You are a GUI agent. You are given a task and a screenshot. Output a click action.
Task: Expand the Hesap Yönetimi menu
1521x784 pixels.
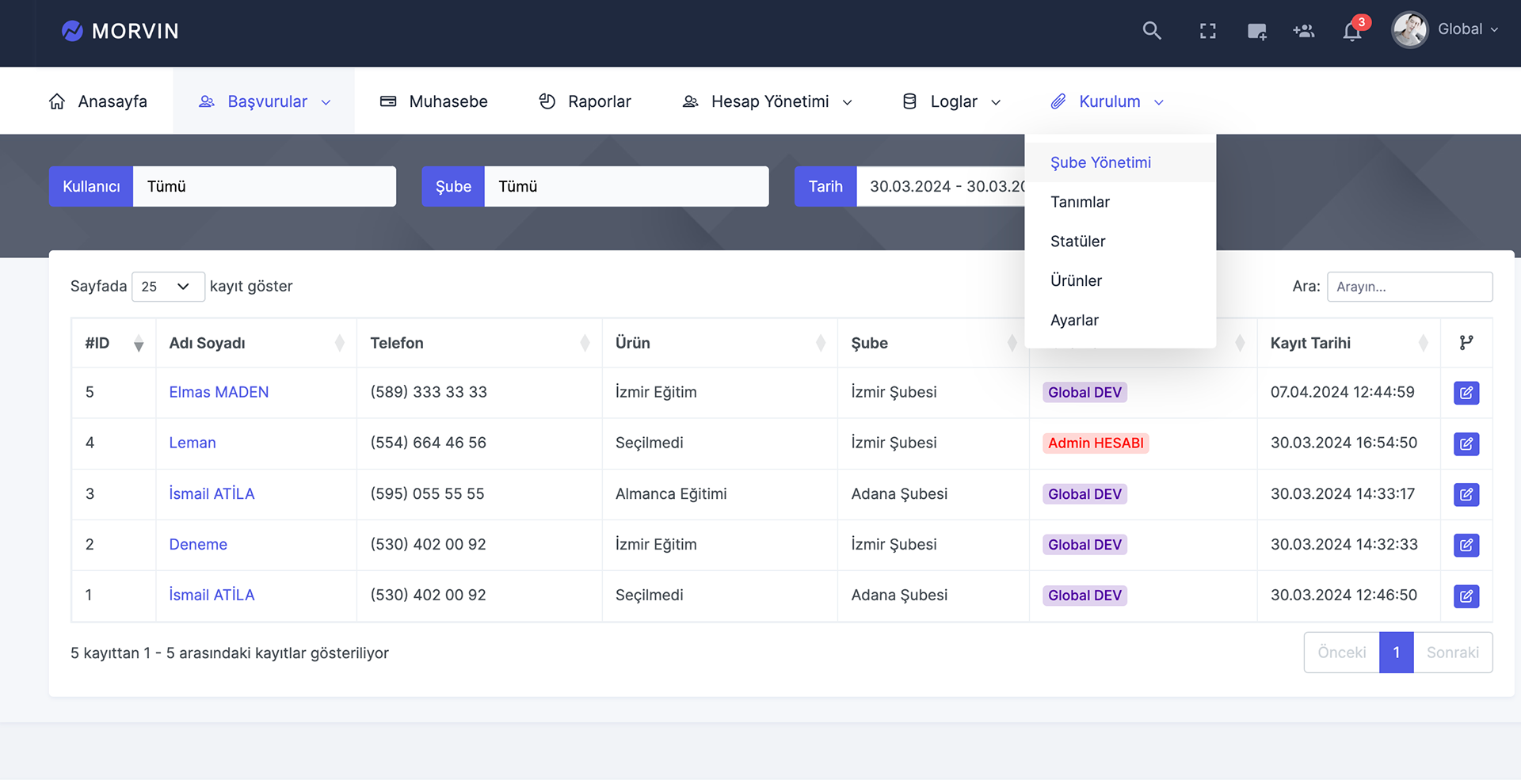pyautogui.click(x=767, y=101)
